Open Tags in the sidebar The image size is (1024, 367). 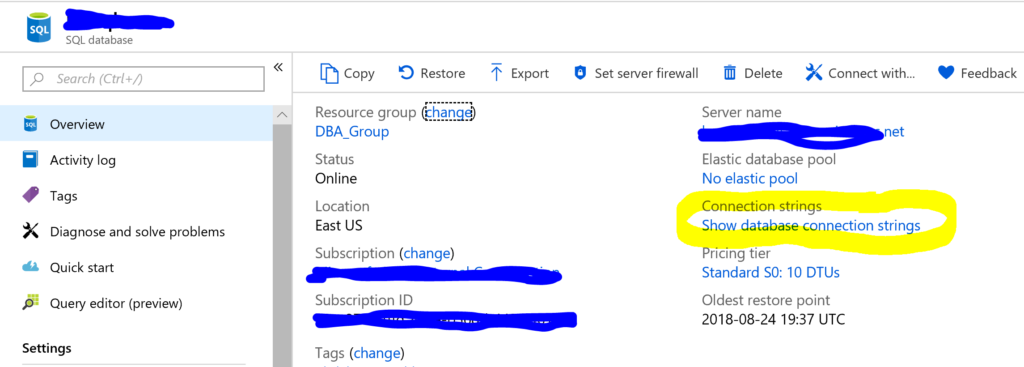[136, 195]
